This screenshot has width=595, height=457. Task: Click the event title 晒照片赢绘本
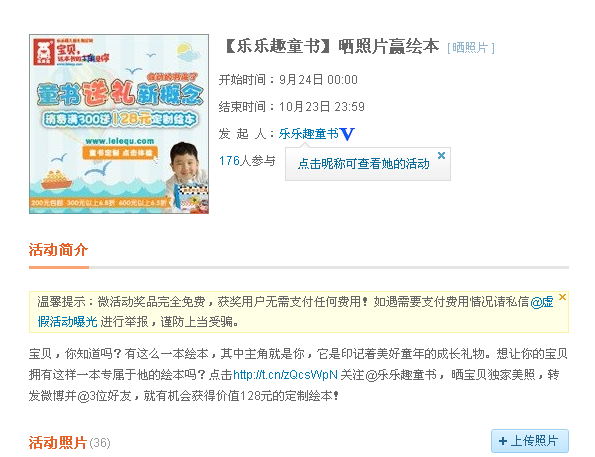pyautogui.click(x=388, y=46)
